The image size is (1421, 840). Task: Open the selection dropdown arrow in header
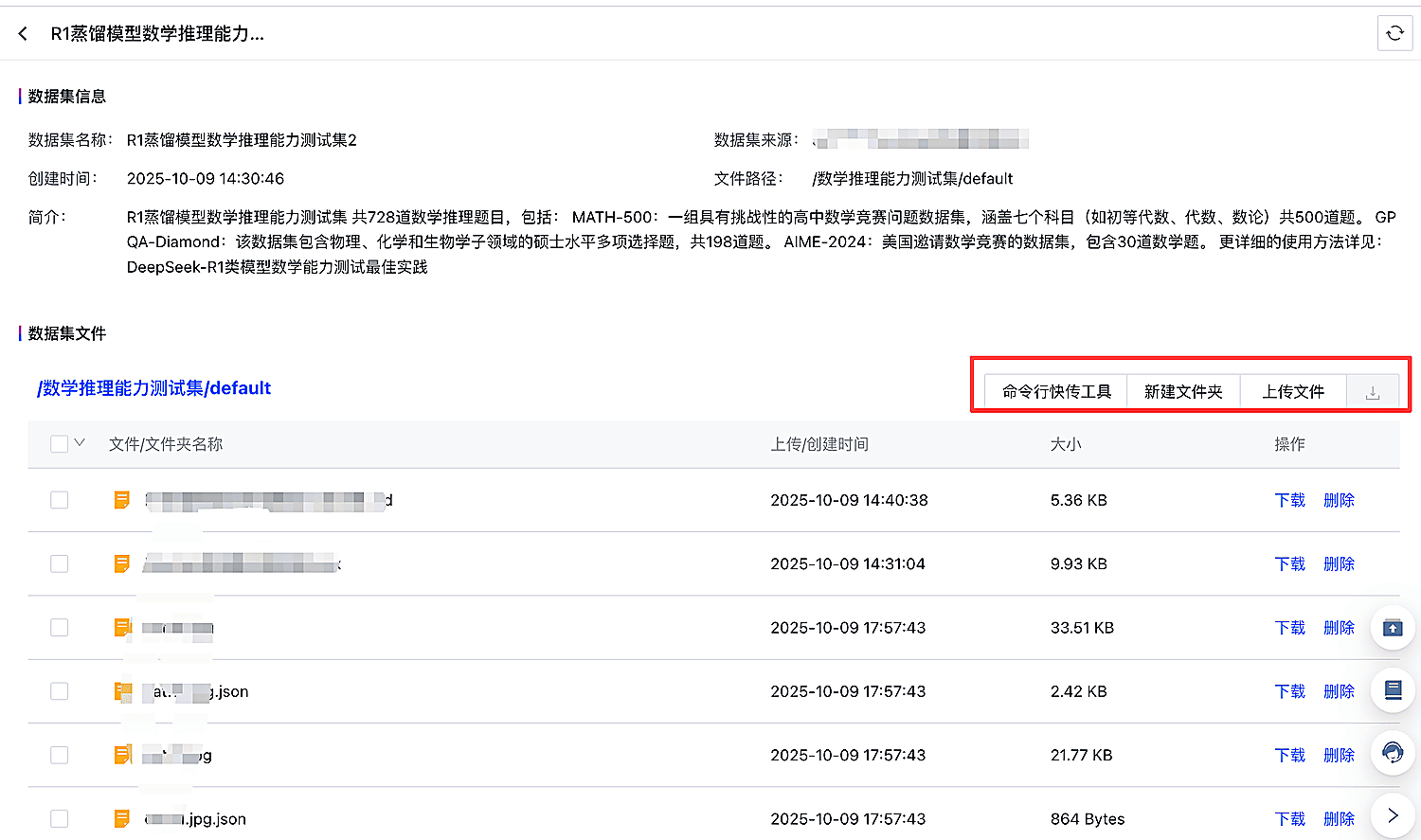tap(80, 443)
